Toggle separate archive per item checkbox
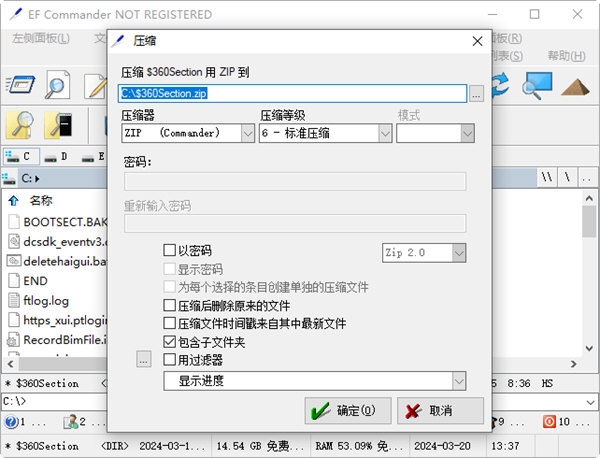The width and height of the screenshot is (600, 458). pyautogui.click(x=170, y=287)
